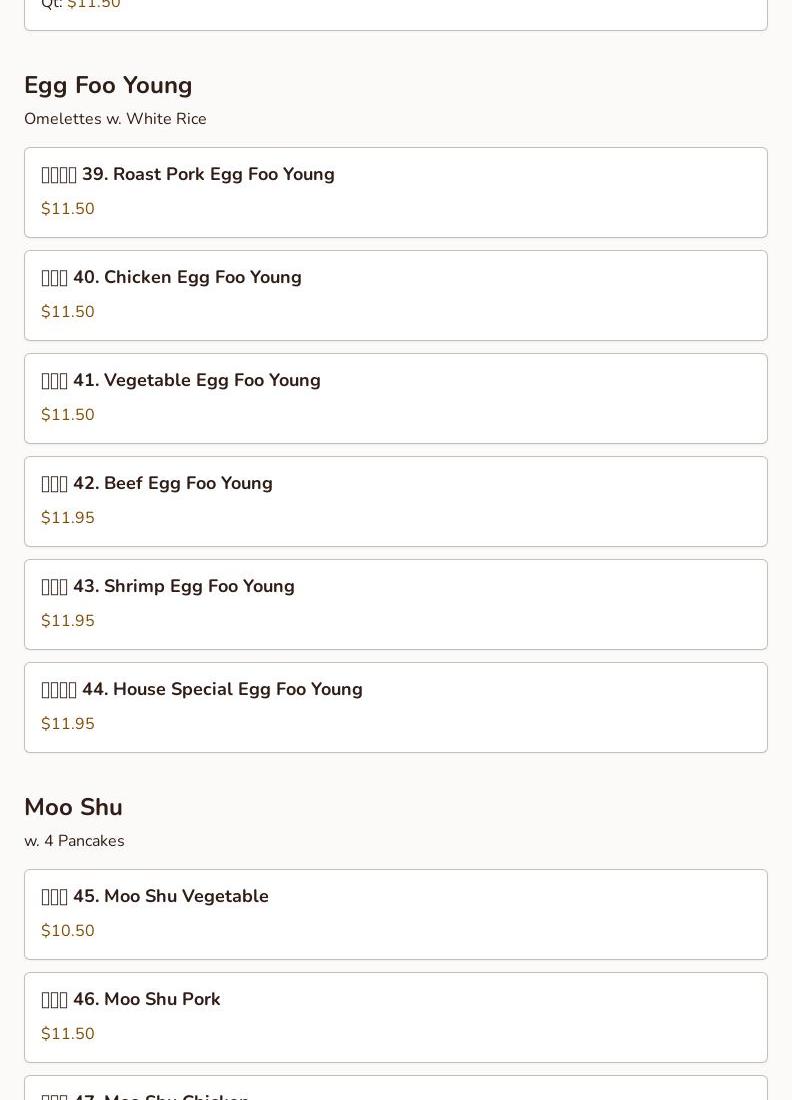Click the $11.95 price under House Special Egg Foo Young

pos(68,724)
